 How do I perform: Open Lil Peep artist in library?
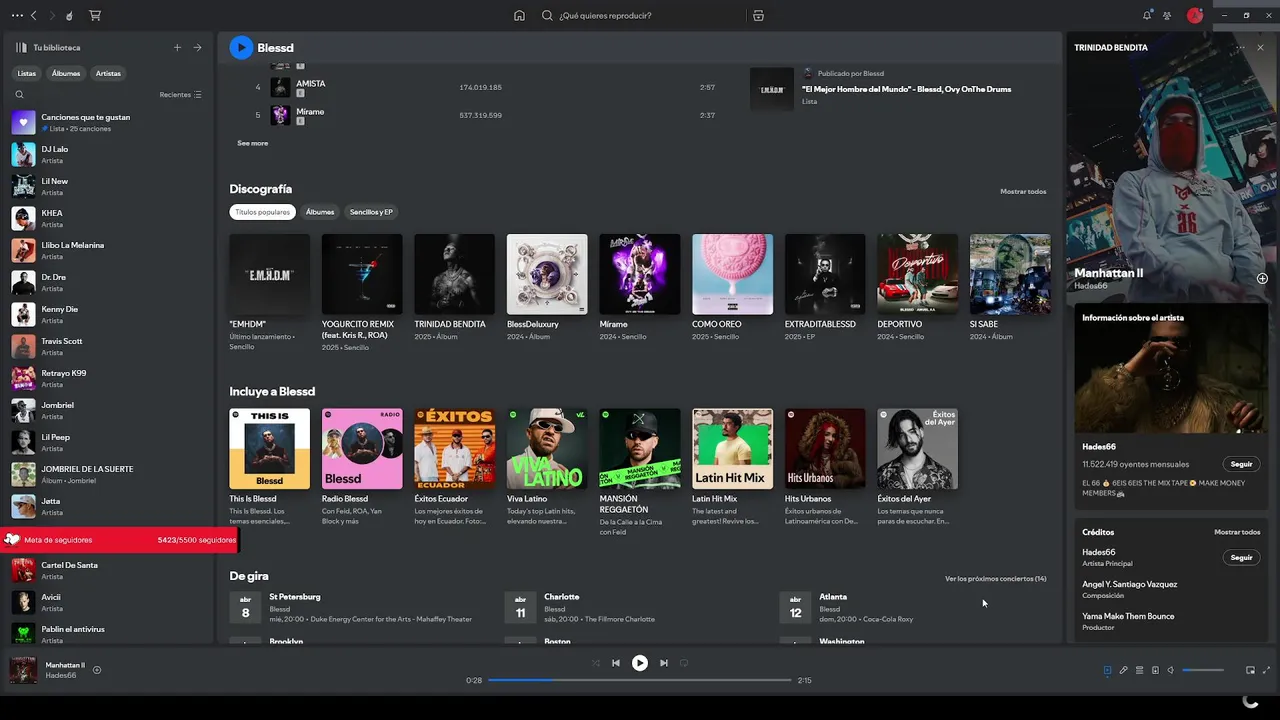[x=107, y=442]
